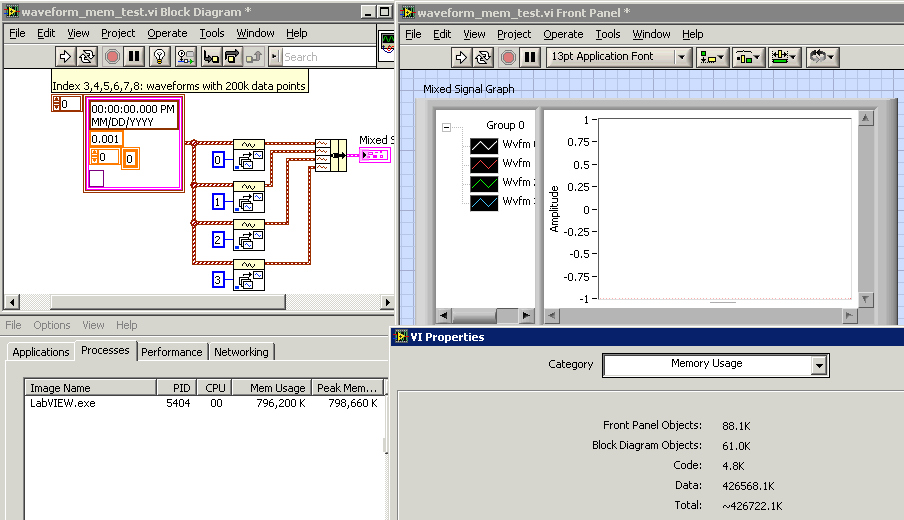Abort execution from Front Panel toolbar
Image resolution: width=904 pixels, height=520 pixels.
click(x=508, y=57)
